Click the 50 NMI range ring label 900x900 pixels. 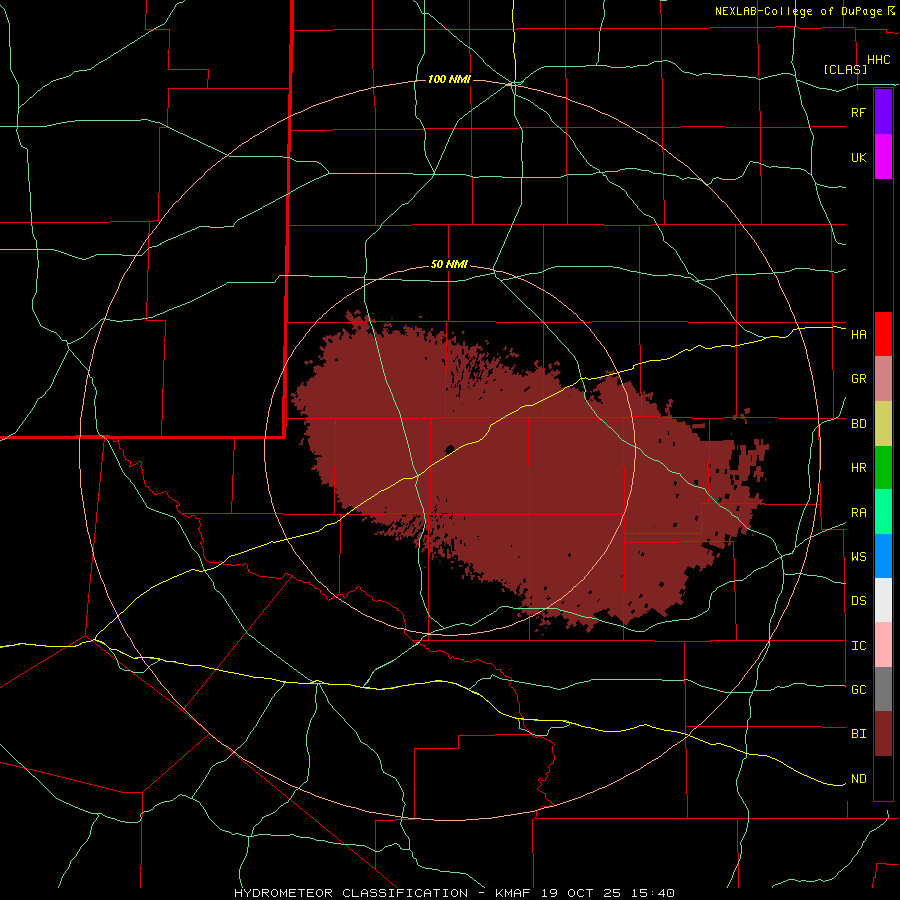449,264
